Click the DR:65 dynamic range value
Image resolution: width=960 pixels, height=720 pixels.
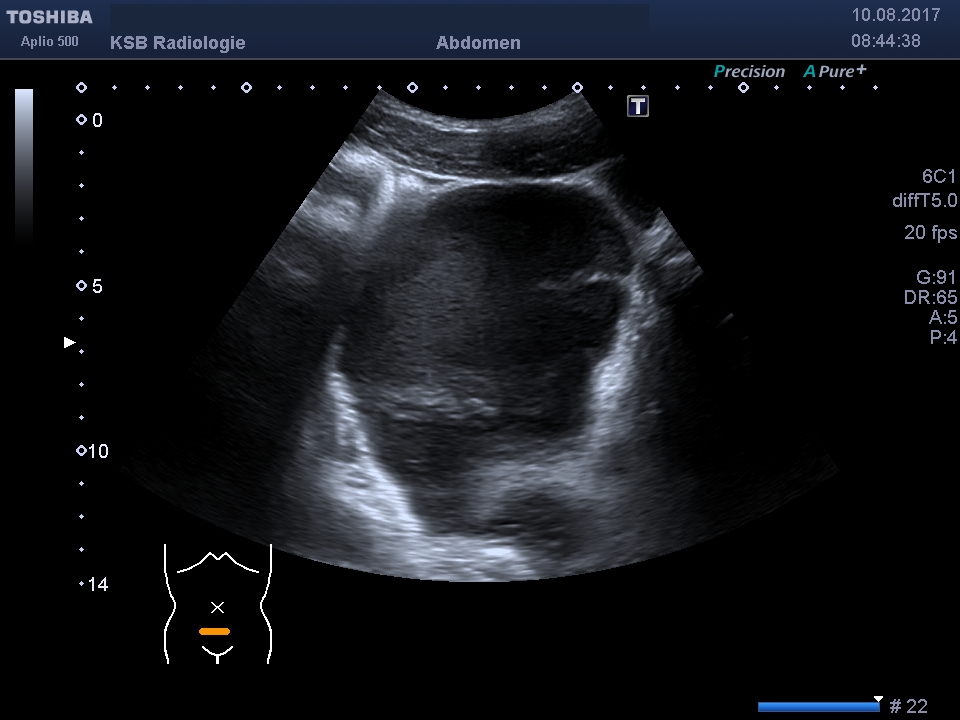(930, 298)
